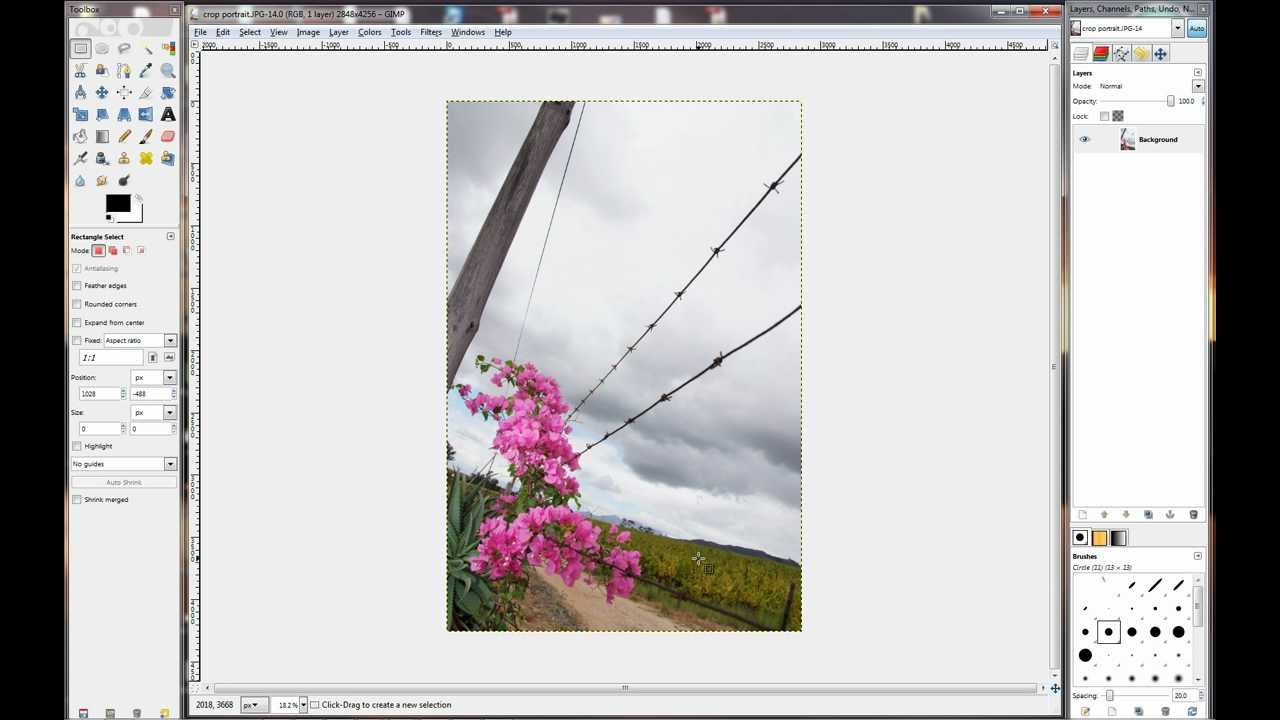
Task: Select the Free Select lasso tool
Action: 124,48
